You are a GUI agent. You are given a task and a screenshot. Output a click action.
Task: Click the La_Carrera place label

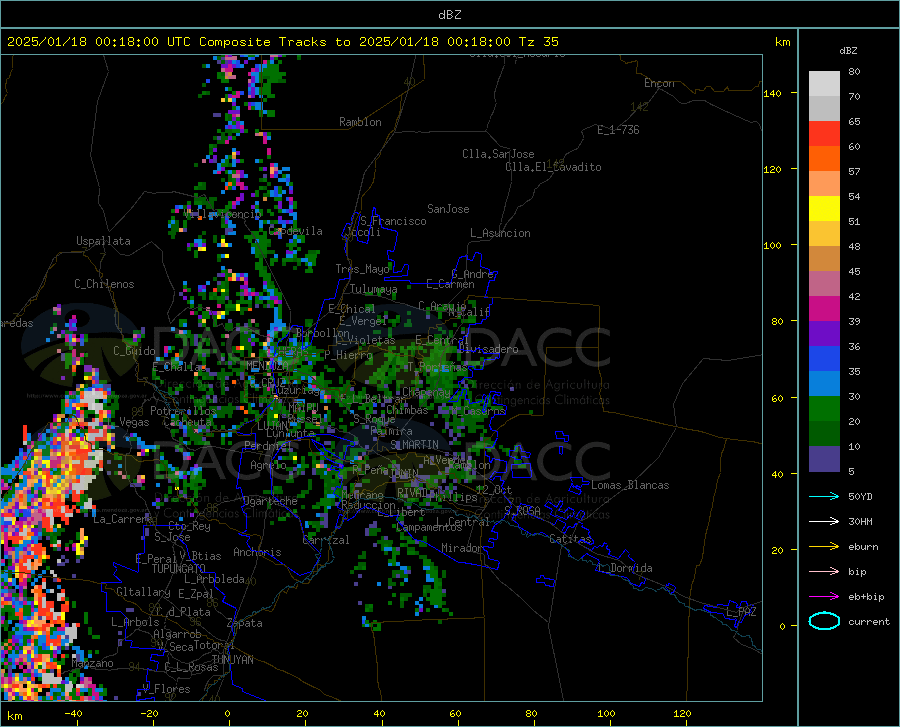(x=122, y=519)
